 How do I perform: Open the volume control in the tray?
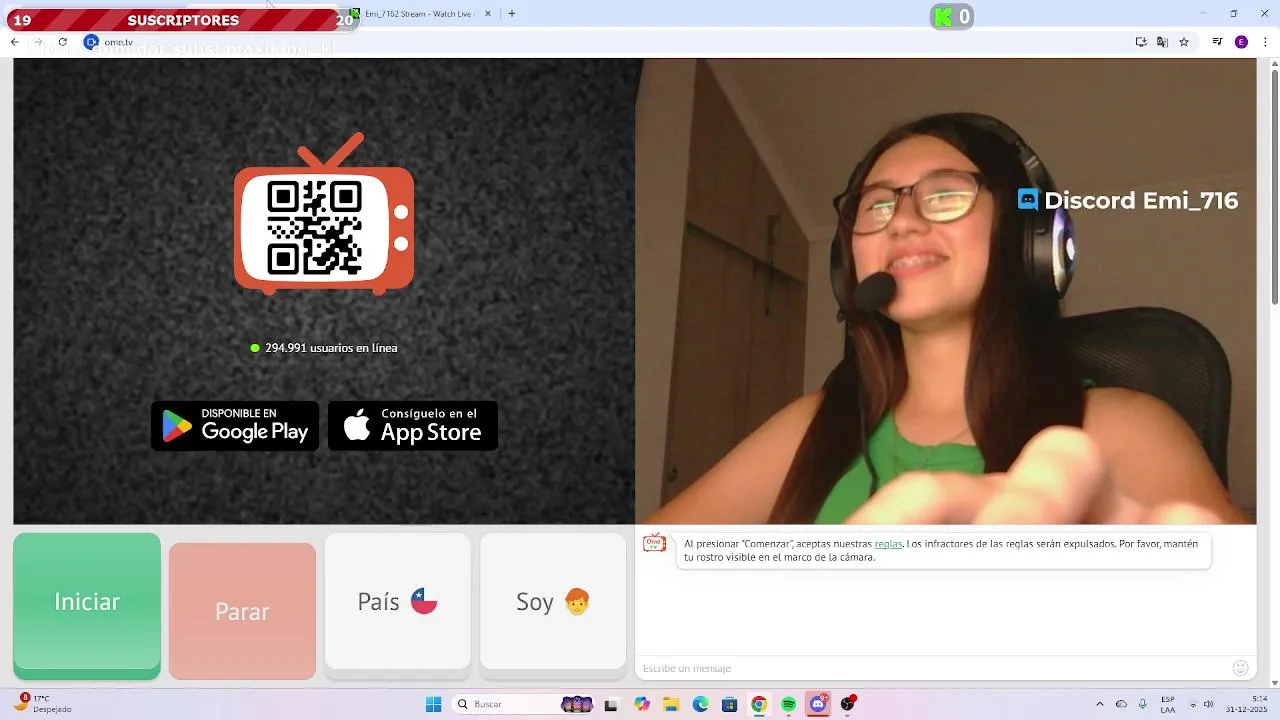click(1208, 704)
